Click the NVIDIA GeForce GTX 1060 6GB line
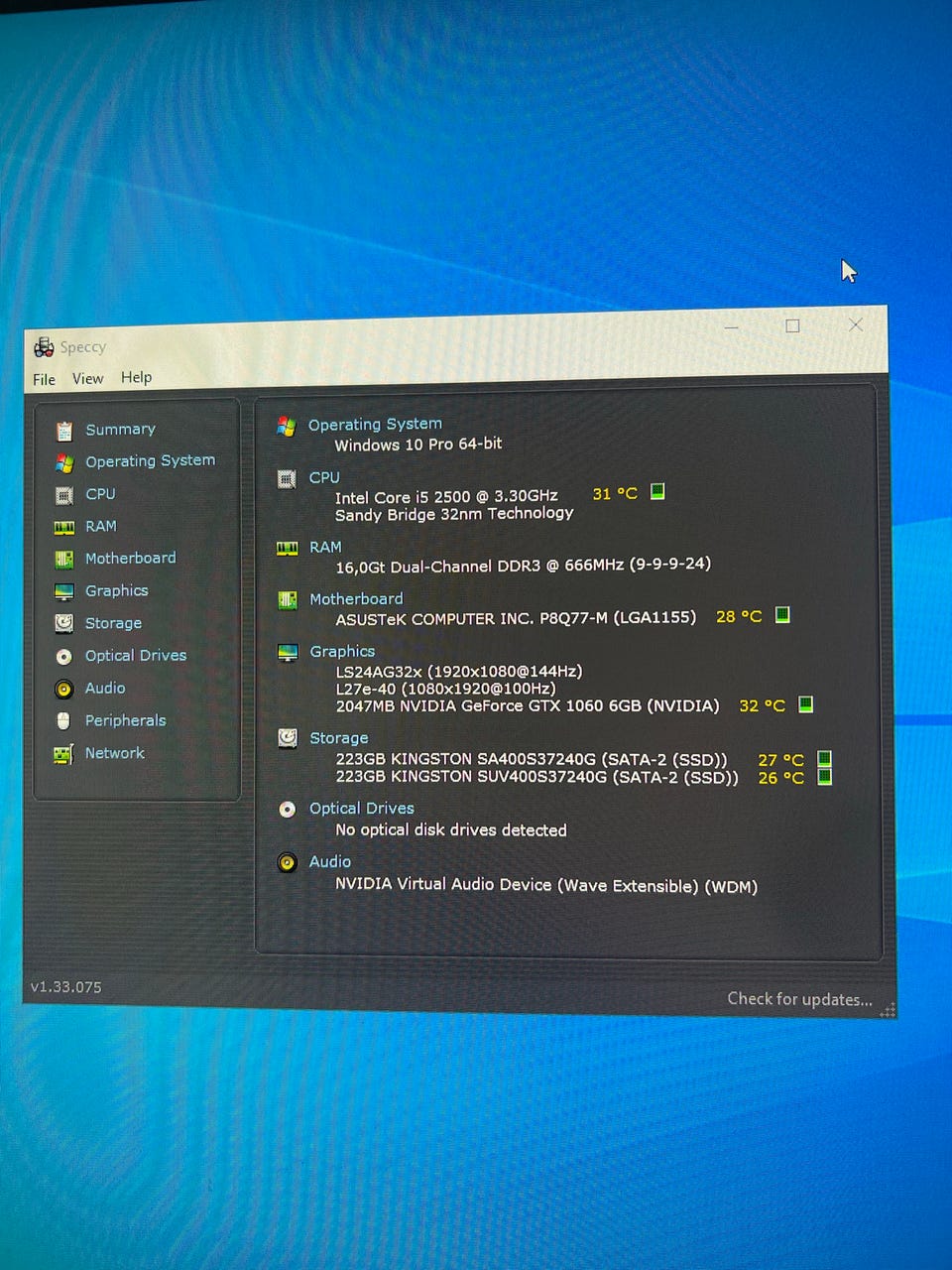Screen dimensions: 952x1270 (x=527, y=706)
